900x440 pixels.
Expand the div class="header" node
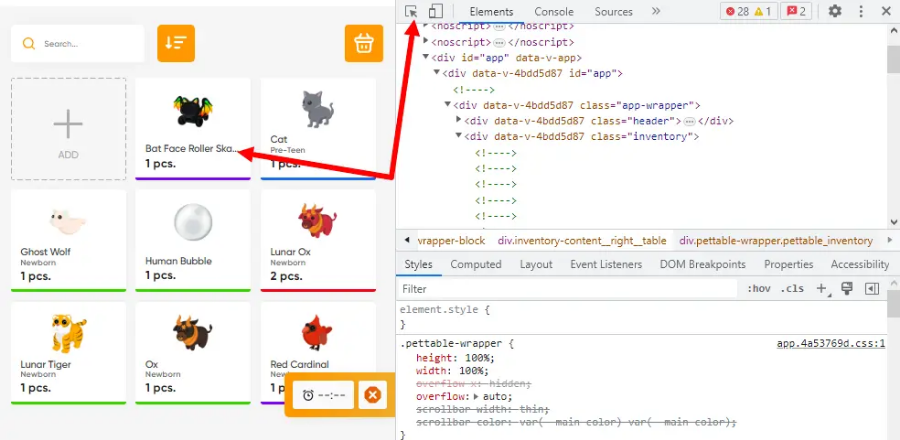(459, 120)
